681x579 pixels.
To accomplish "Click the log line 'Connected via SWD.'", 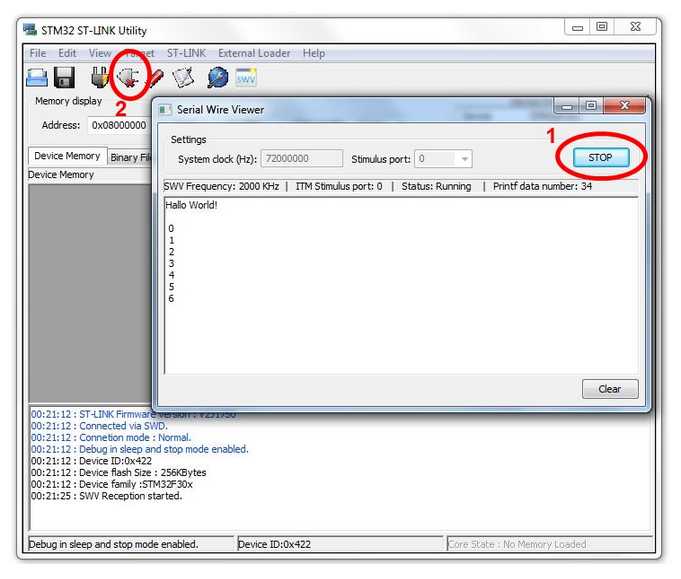I will (99, 426).
